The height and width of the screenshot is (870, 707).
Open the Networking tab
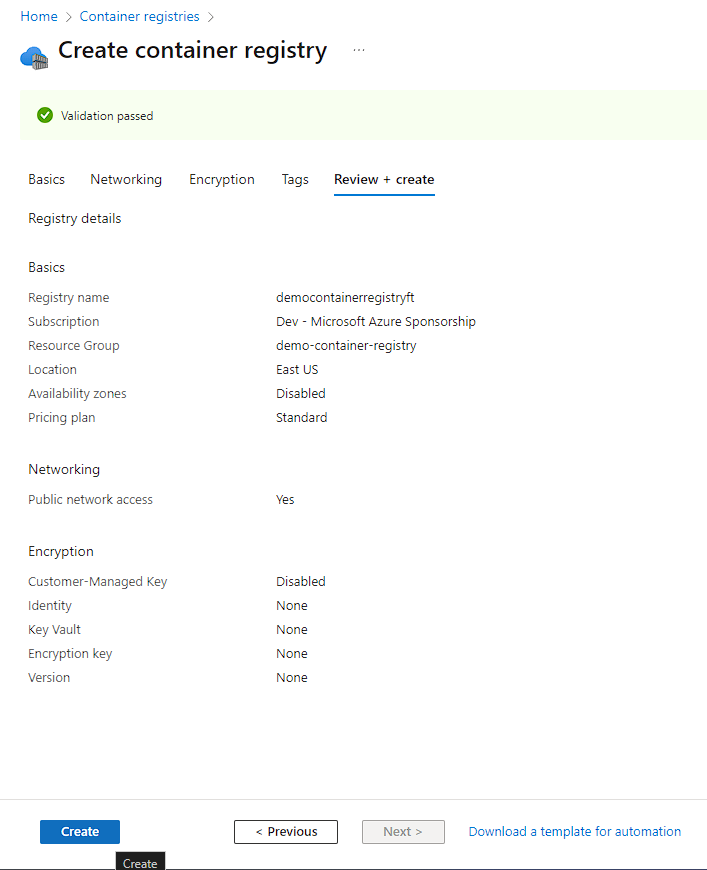point(126,180)
